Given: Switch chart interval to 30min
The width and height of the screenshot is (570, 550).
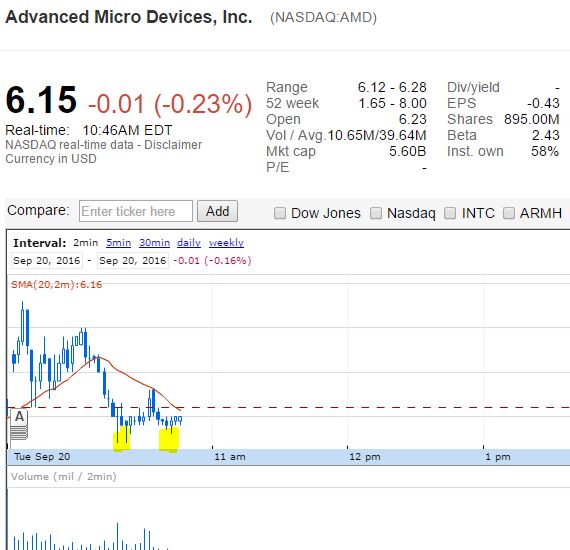Looking at the screenshot, I should pos(154,242).
